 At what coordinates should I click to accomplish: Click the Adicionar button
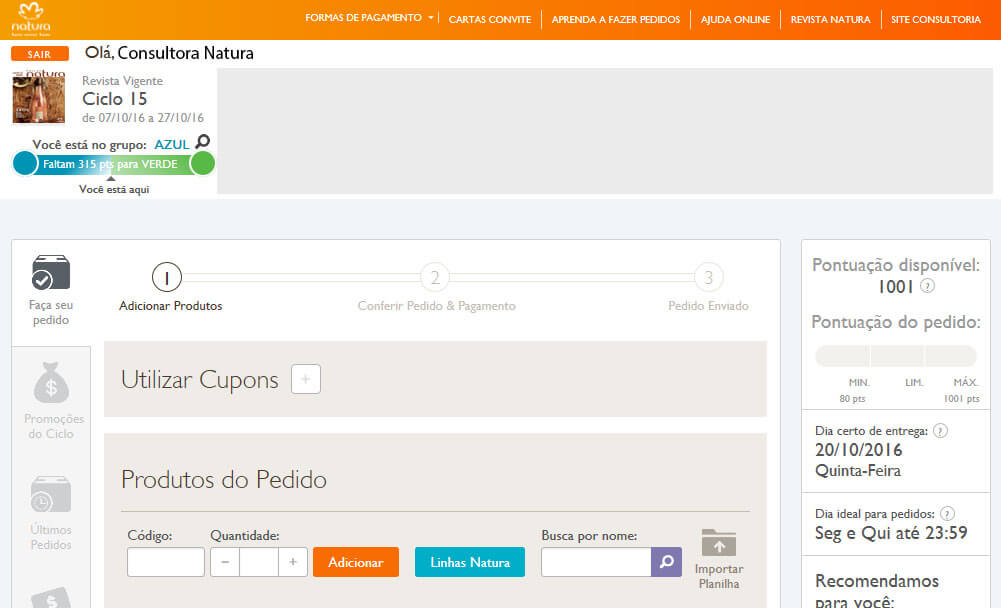356,562
